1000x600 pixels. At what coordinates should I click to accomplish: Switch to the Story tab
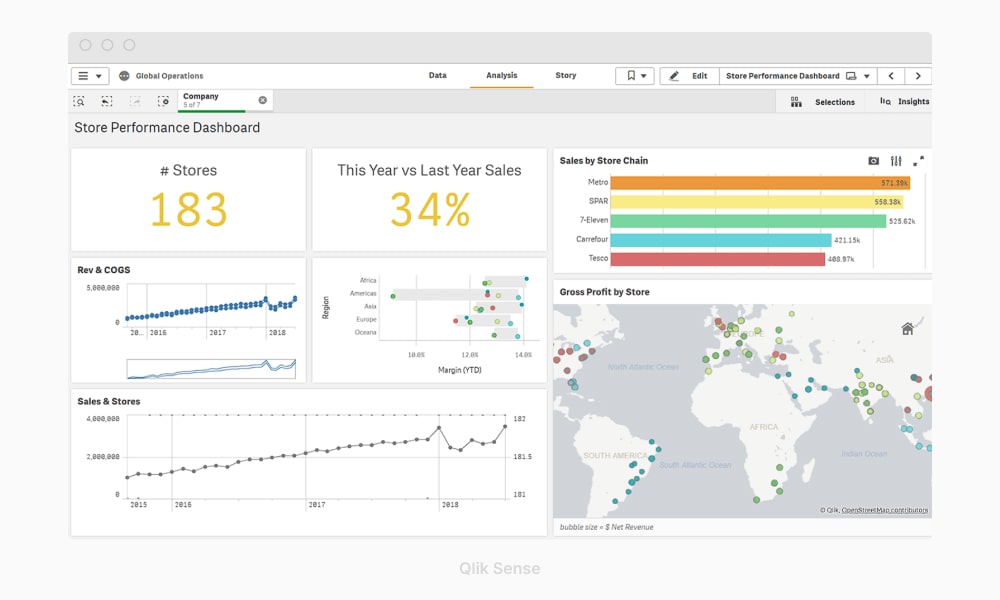(x=566, y=75)
